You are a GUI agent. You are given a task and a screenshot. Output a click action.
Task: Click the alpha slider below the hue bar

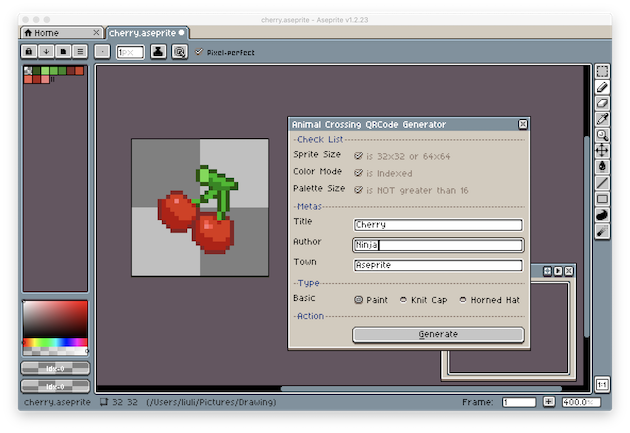point(55,351)
